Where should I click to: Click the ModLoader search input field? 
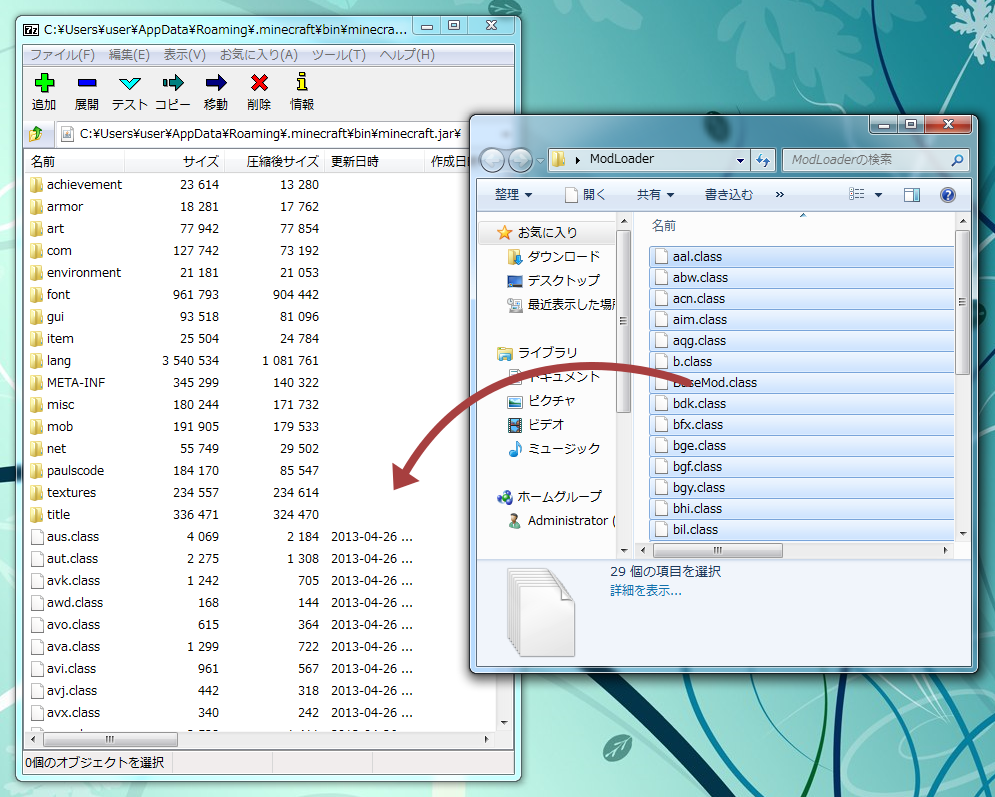(867, 160)
